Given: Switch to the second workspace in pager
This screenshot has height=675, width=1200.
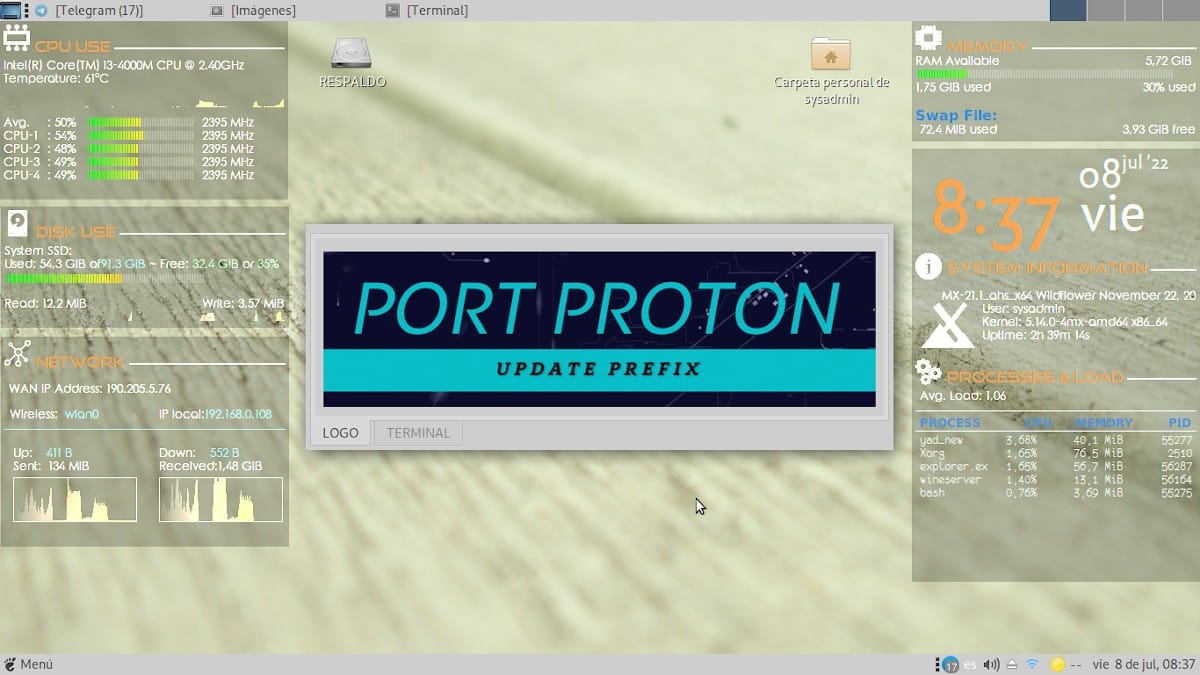Looking at the screenshot, I should 1105,10.
